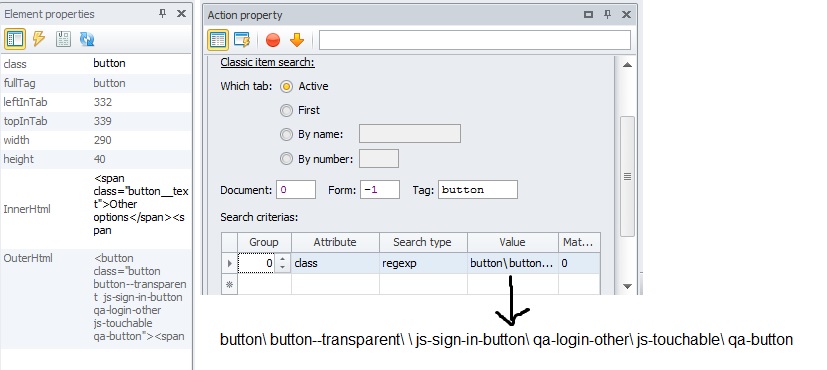
Task: Select the By name radio button
Action: pyautogui.click(x=286, y=134)
